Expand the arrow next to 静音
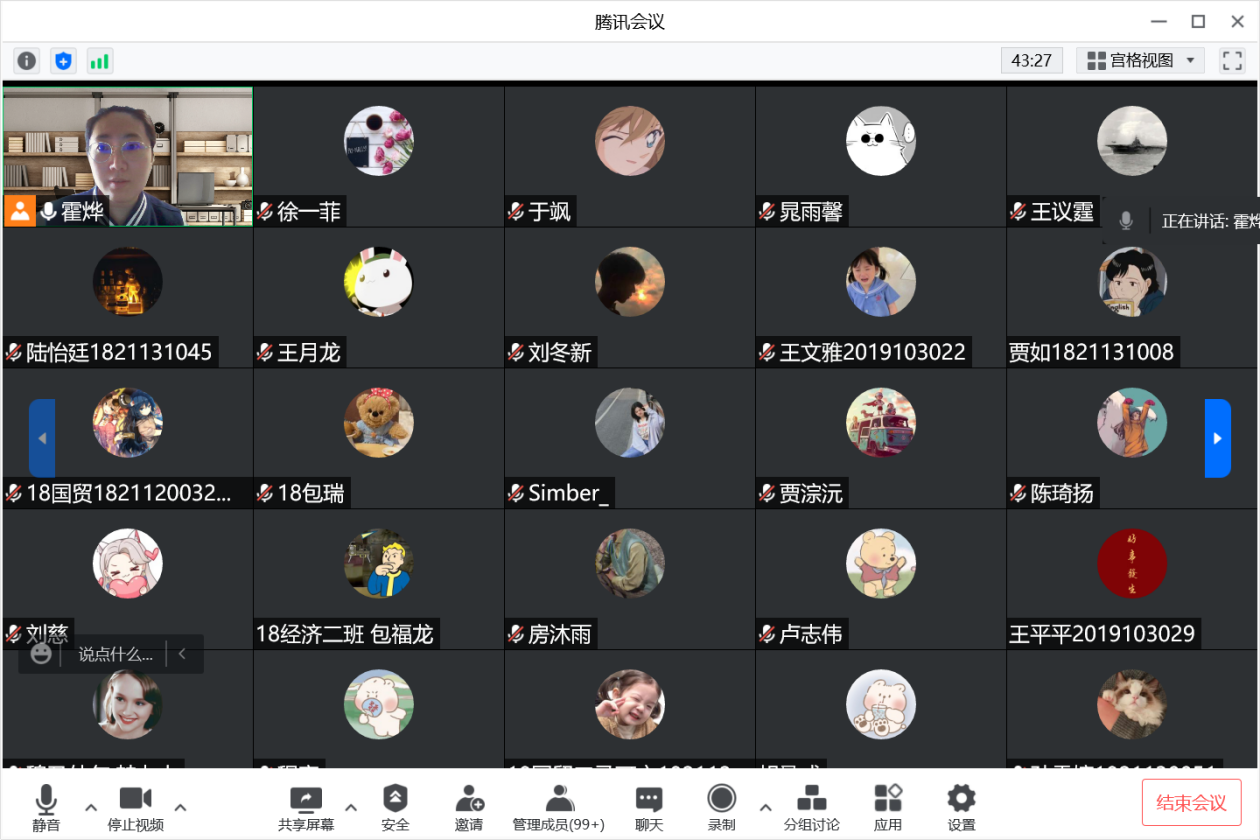This screenshot has width=1260, height=840. point(90,807)
